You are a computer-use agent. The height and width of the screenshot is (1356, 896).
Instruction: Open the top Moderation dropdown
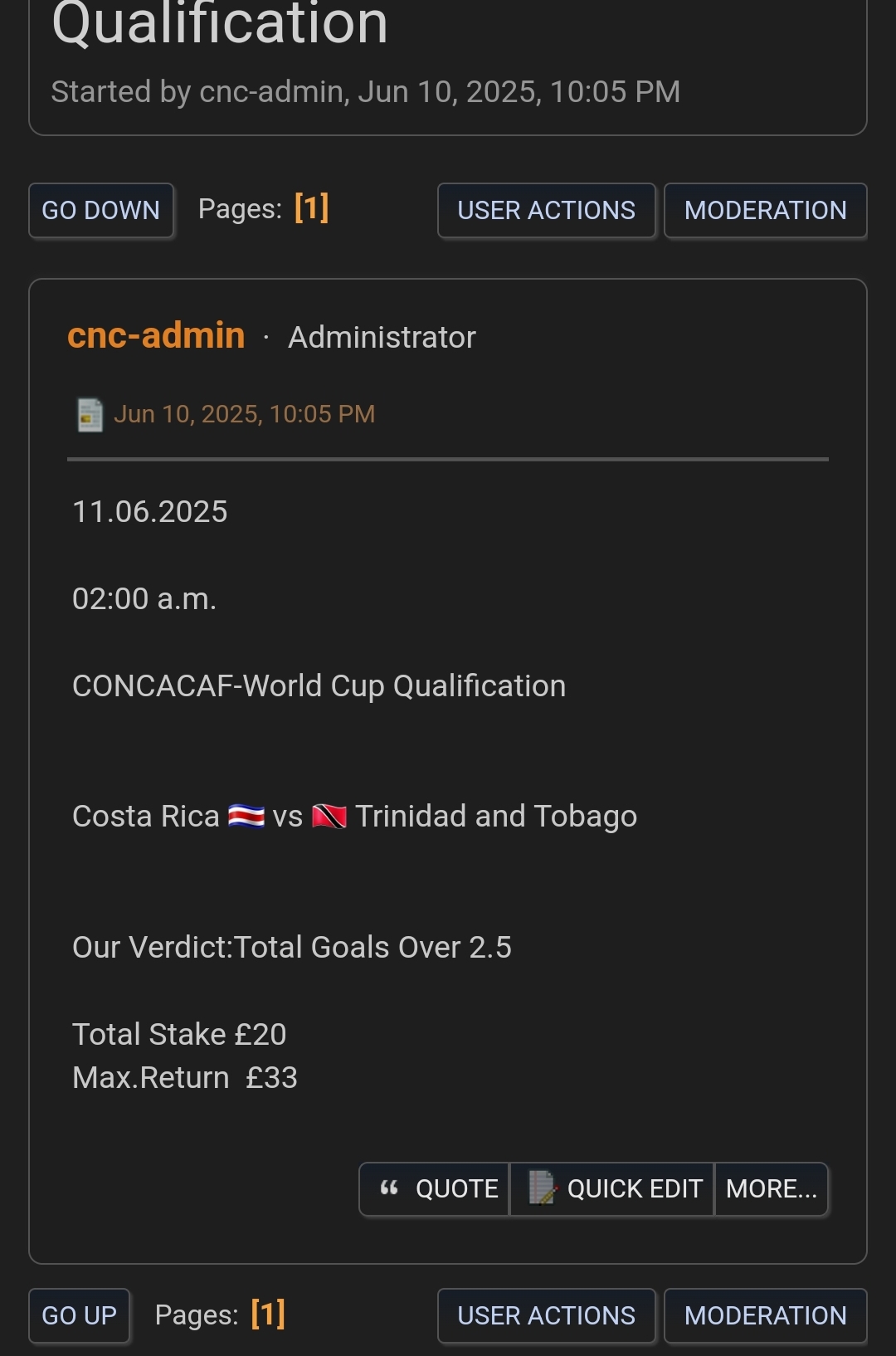766,211
